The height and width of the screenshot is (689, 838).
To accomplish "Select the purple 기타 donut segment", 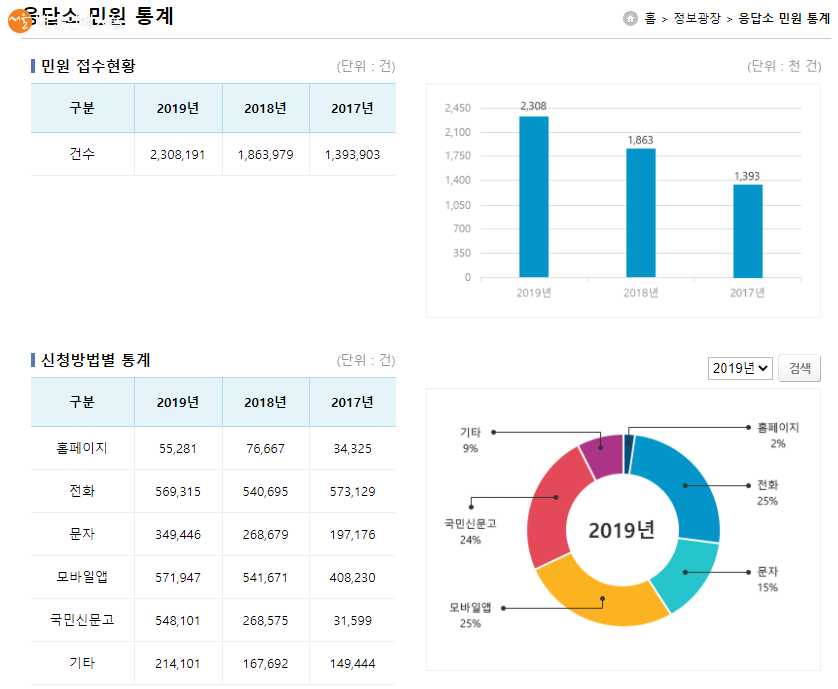I will coord(602,455).
